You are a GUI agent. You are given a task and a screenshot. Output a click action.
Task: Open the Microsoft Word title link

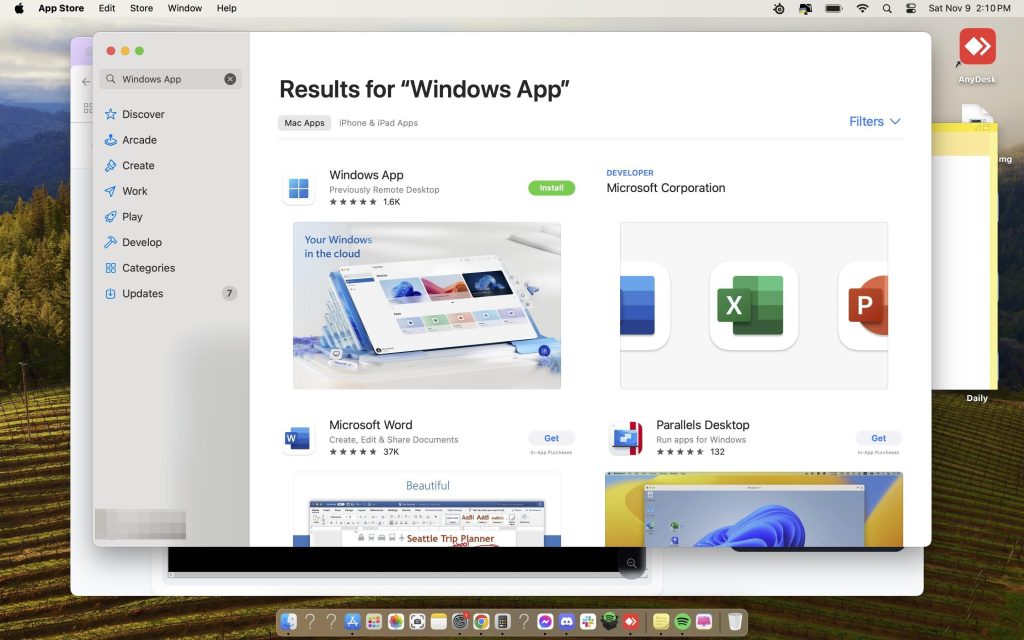(370, 425)
